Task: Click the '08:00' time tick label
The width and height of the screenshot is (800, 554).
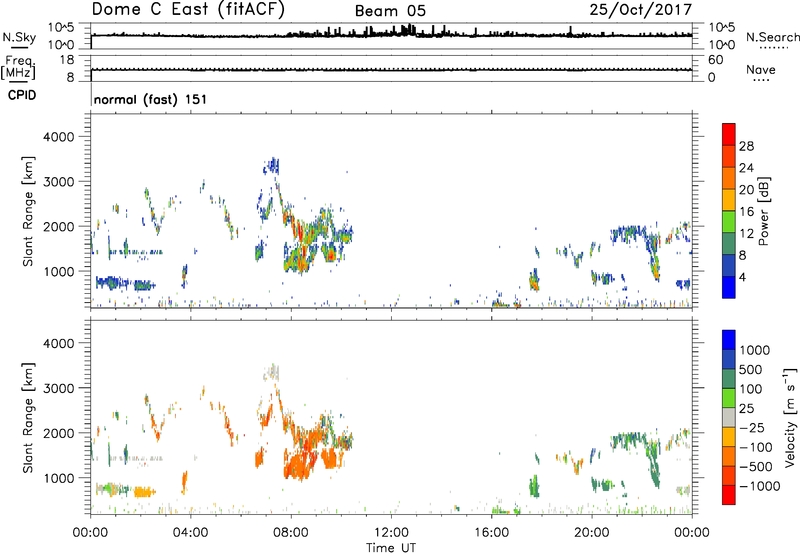Action: click(291, 533)
